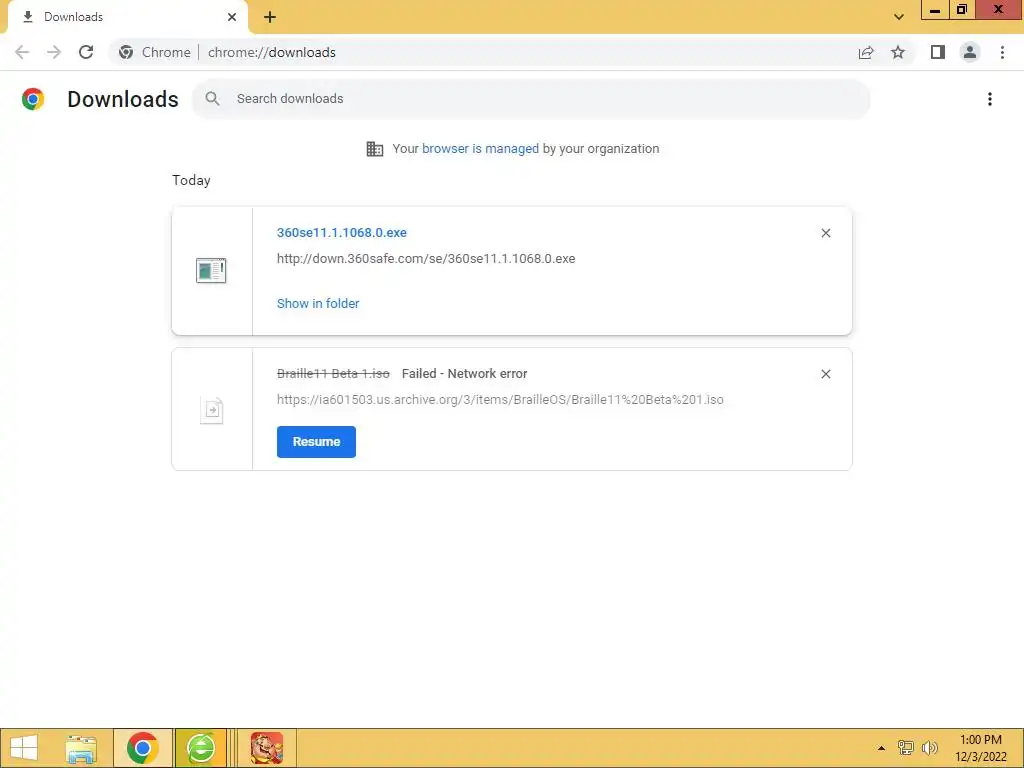Open the 'browser is managed' link
The image size is (1024, 768).
(480, 149)
